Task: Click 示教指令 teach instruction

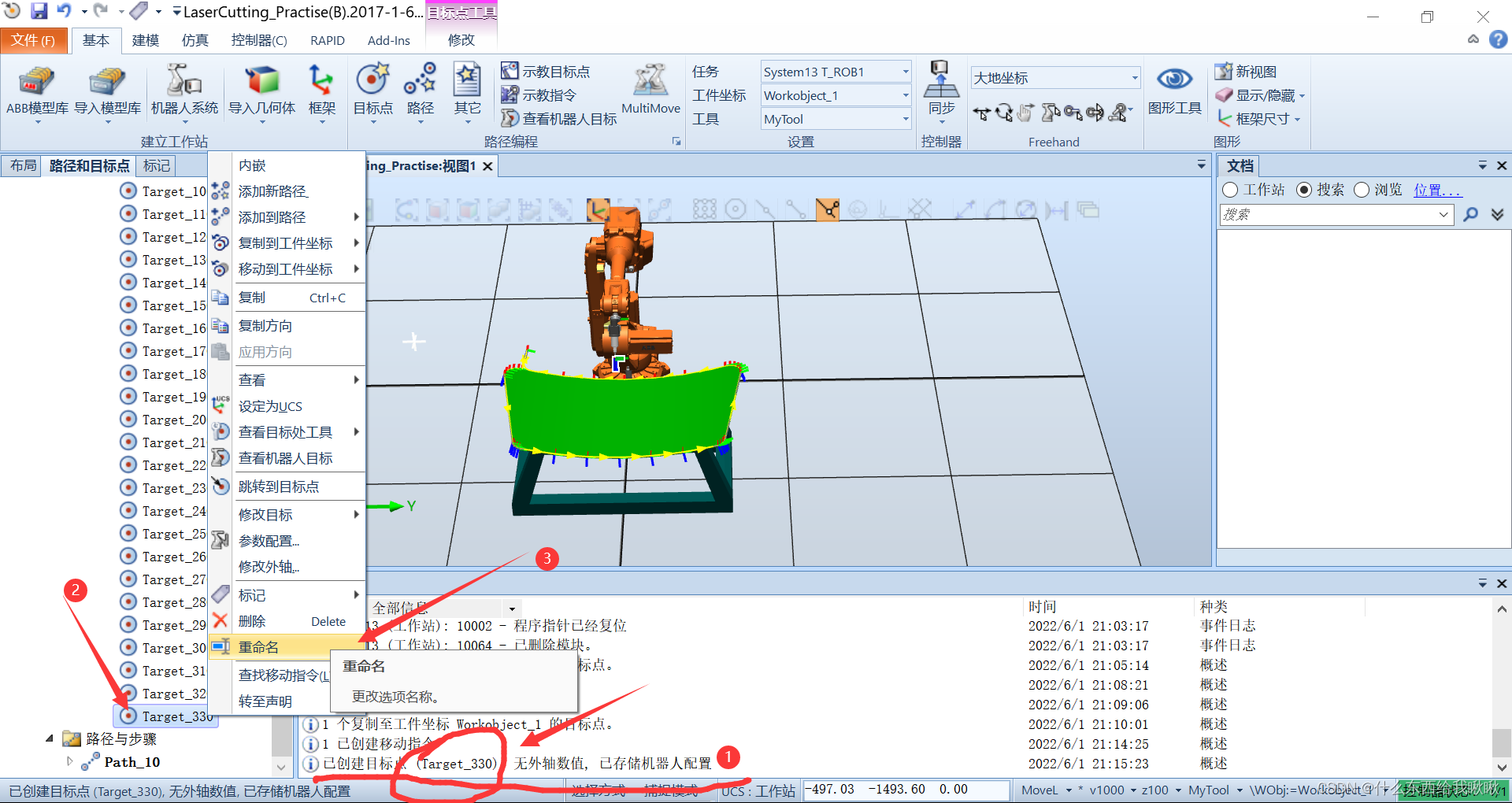Action: click(x=539, y=95)
